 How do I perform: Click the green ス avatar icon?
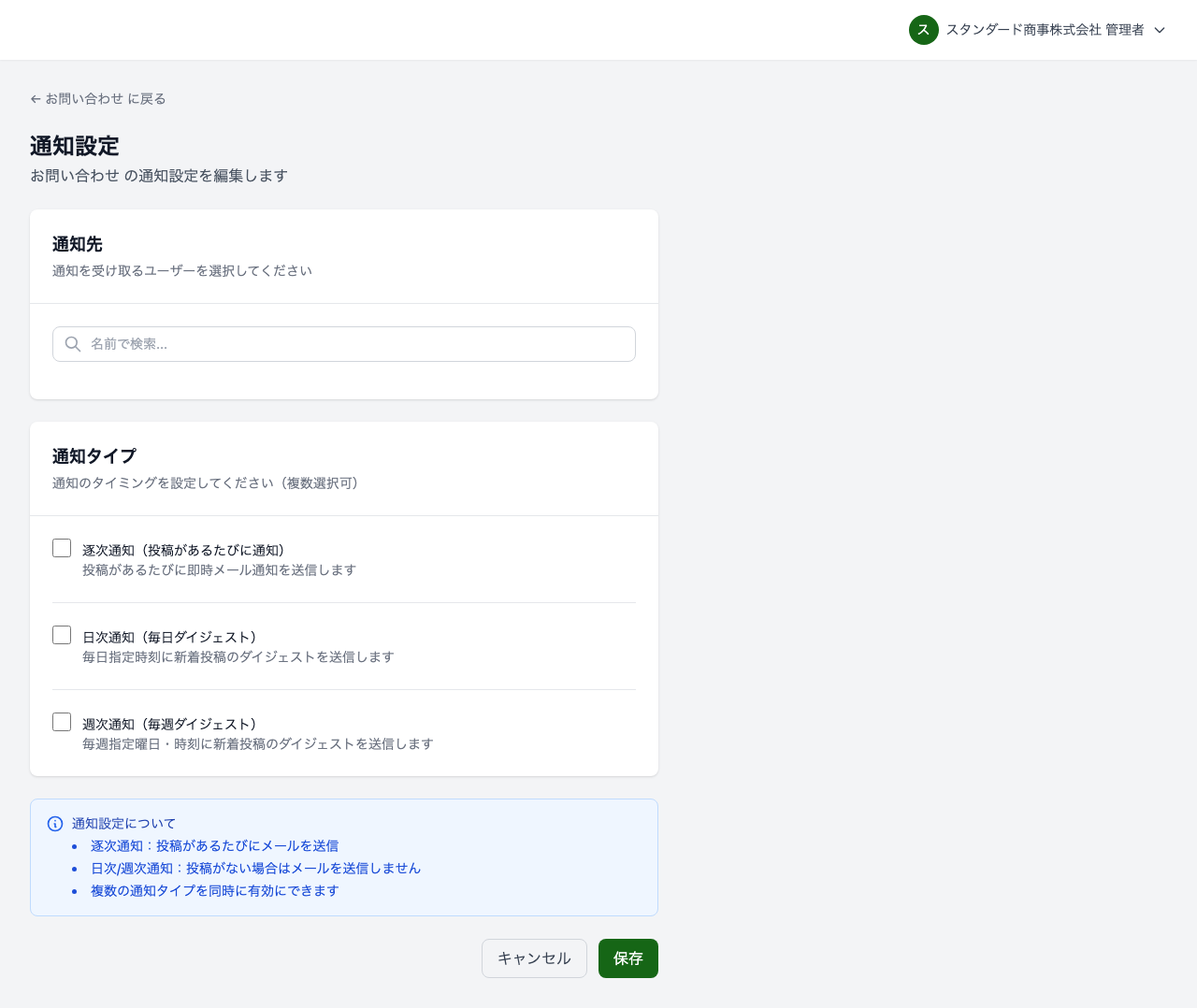(x=923, y=30)
